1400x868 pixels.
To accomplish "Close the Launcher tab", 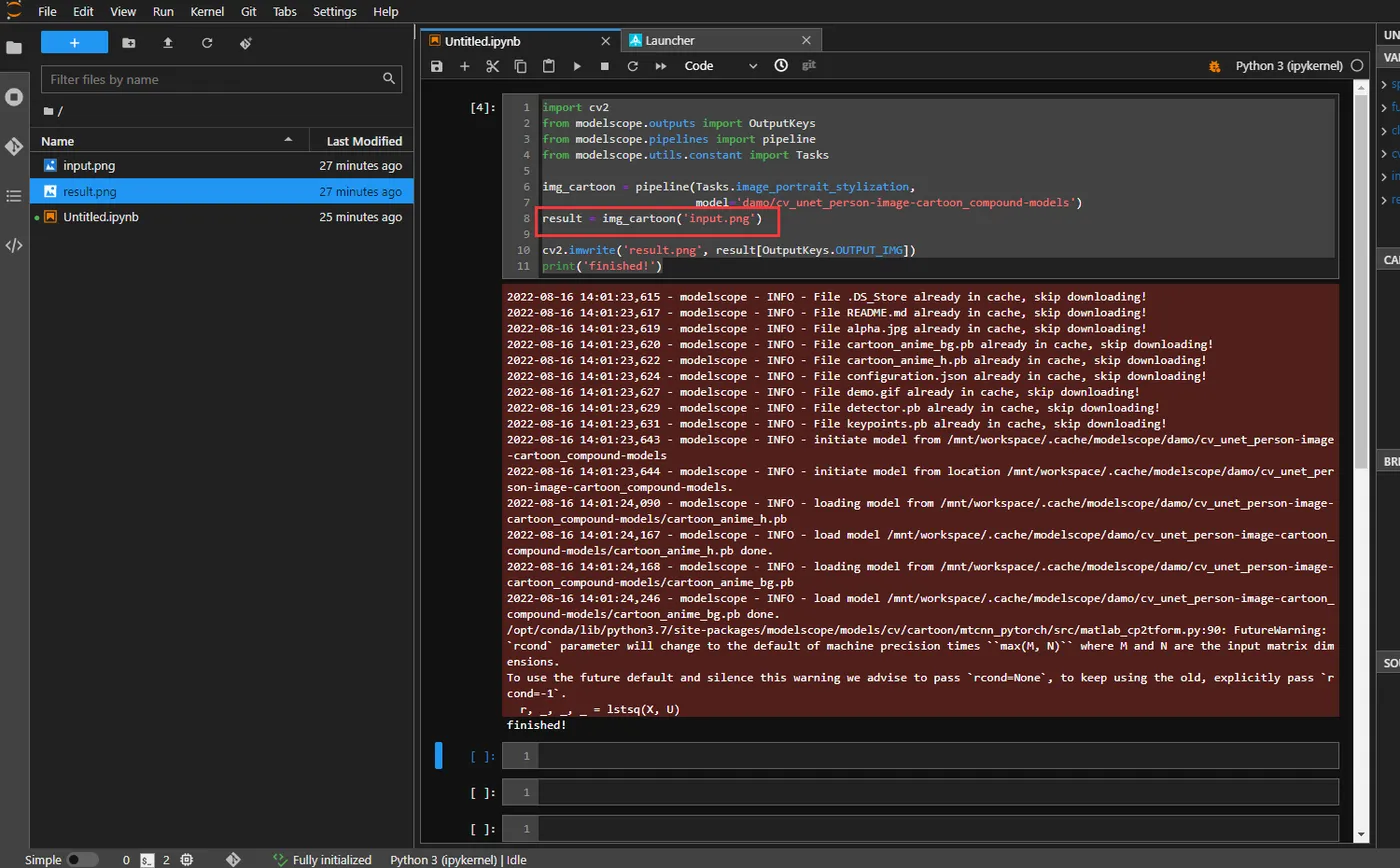I will pyautogui.click(x=807, y=41).
